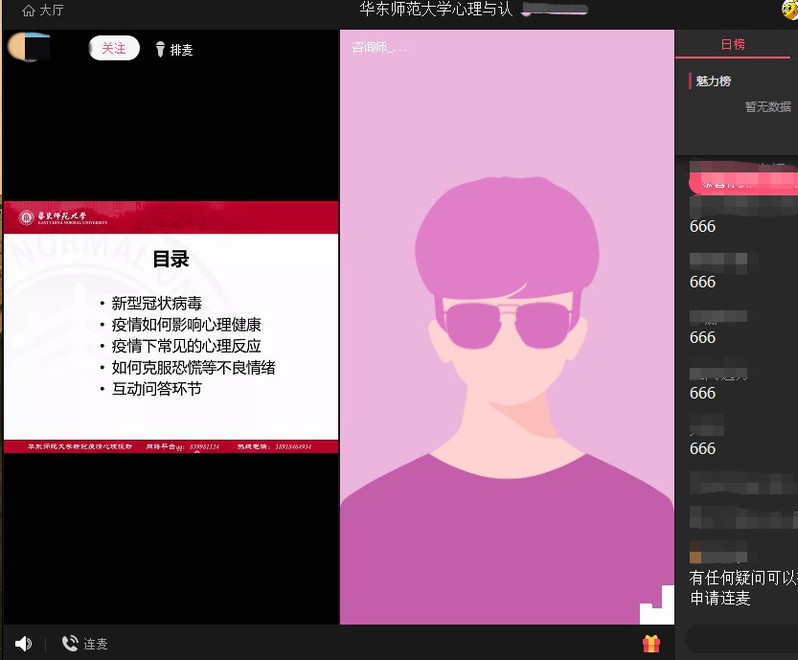Select the 魅力榜 heading
This screenshot has height=660, width=798.
click(x=714, y=81)
